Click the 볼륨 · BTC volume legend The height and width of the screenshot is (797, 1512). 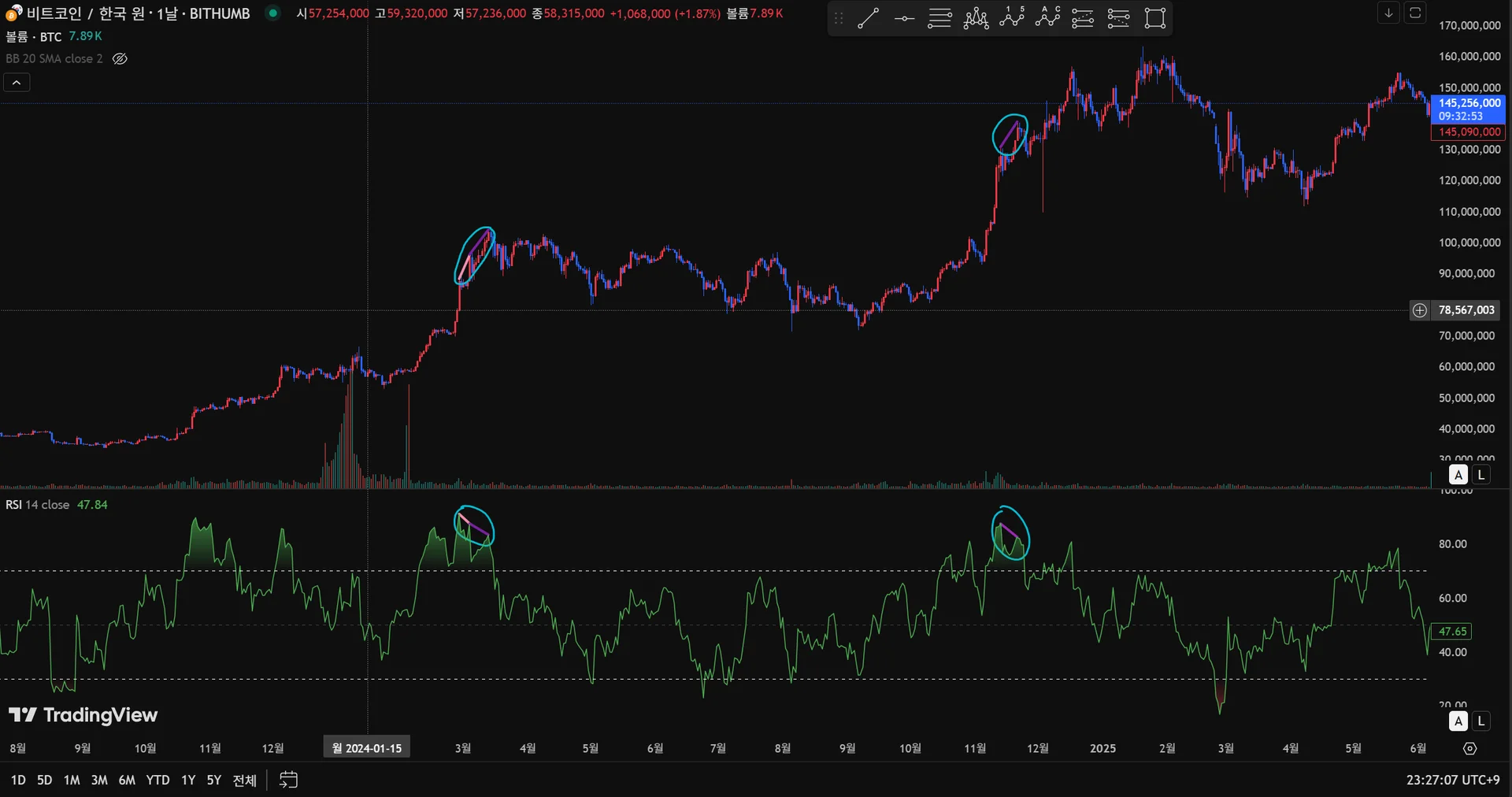33,36
